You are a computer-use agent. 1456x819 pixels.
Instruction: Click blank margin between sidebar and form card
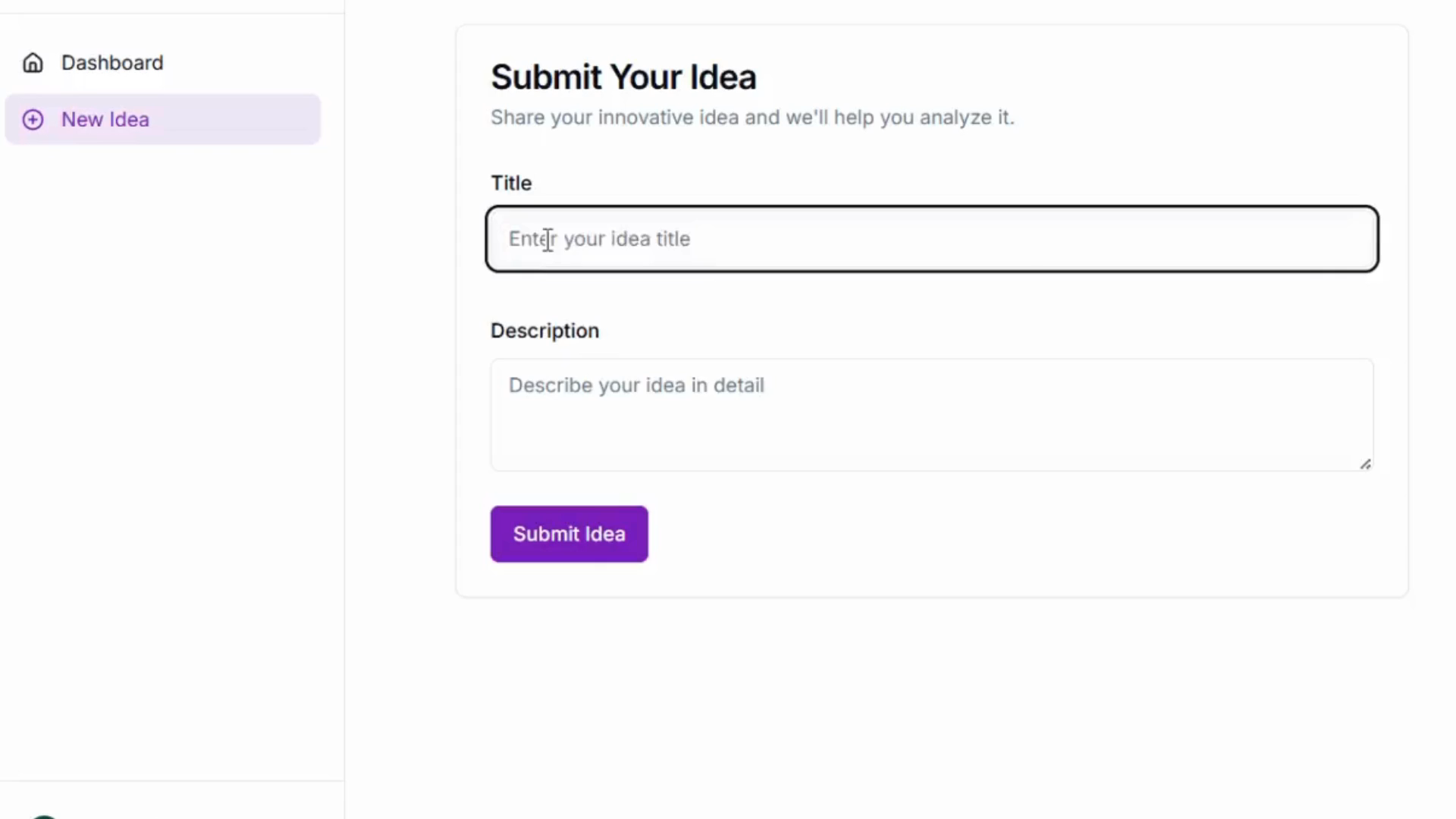(400, 379)
